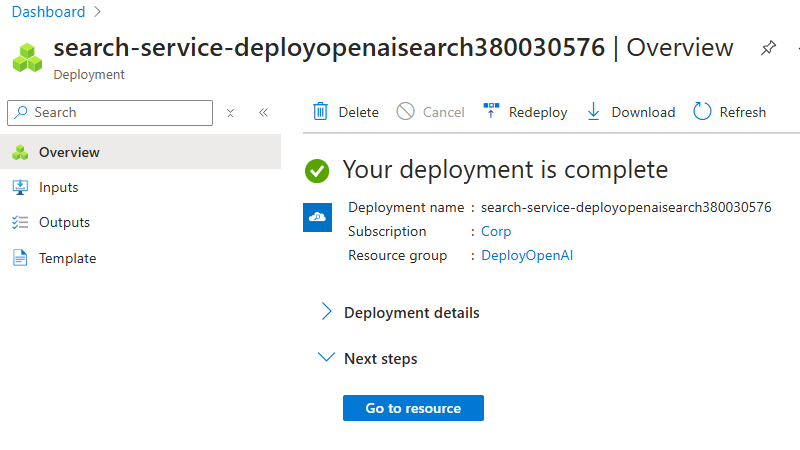The height and width of the screenshot is (450, 800).
Task: Click the Next steps heading
Action: click(381, 359)
